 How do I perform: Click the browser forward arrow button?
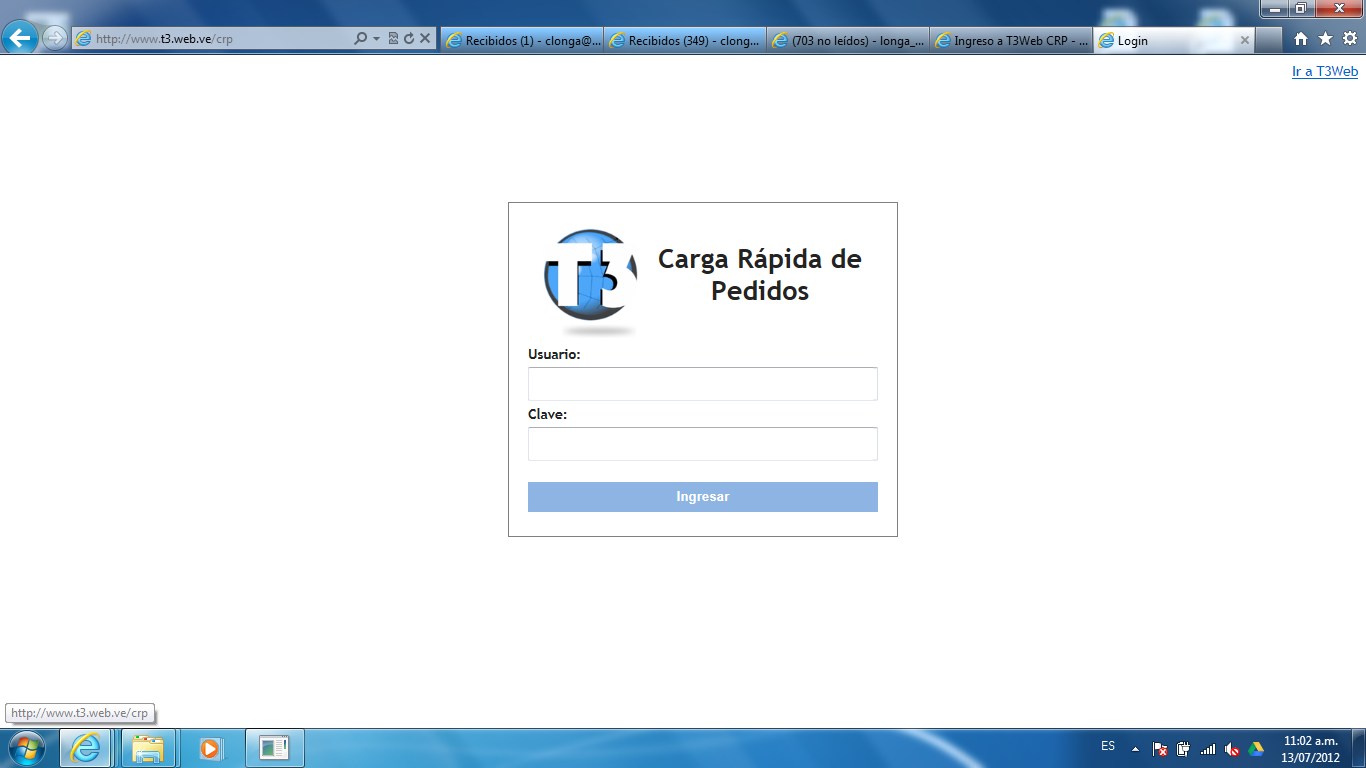tap(55, 39)
